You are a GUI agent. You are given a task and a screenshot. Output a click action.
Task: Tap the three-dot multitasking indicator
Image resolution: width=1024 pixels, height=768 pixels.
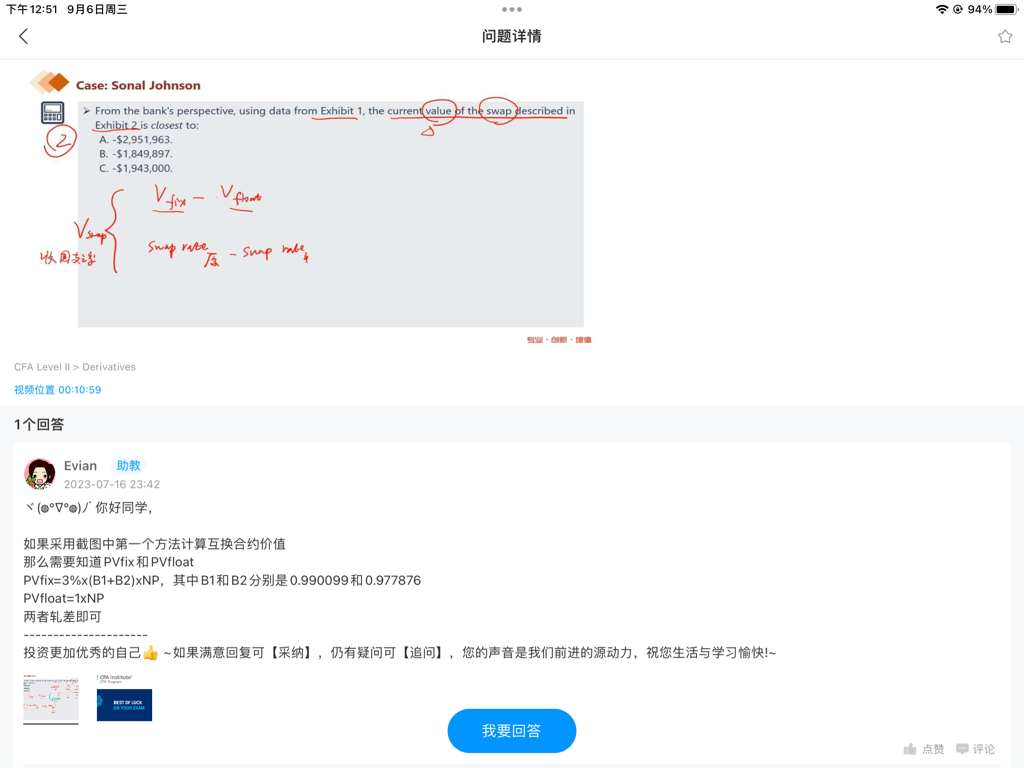[x=511, y=9]
